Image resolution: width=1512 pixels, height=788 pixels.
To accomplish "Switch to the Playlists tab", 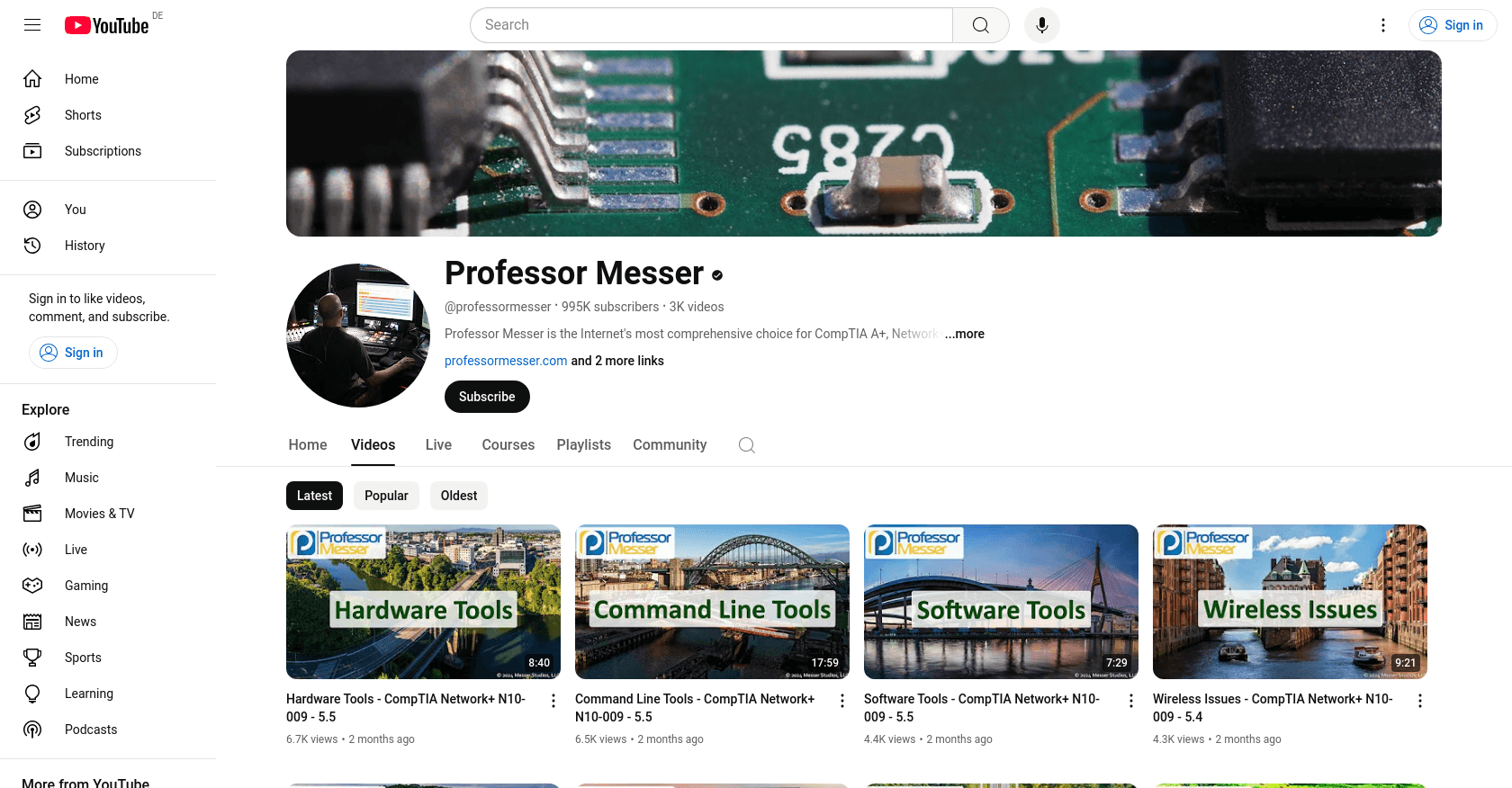I will pos(583,445).
